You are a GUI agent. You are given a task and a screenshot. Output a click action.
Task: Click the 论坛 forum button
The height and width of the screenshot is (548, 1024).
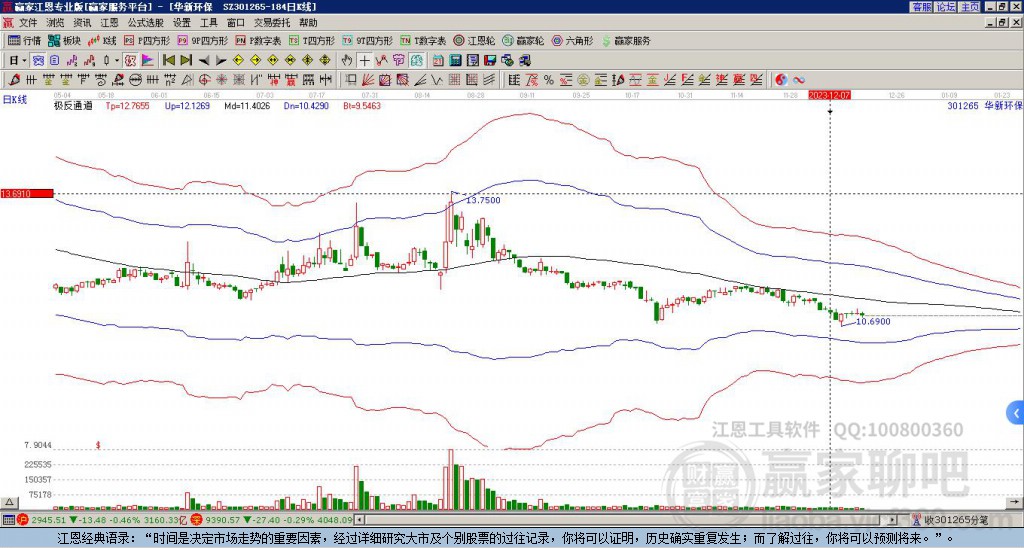pos(946,7)
